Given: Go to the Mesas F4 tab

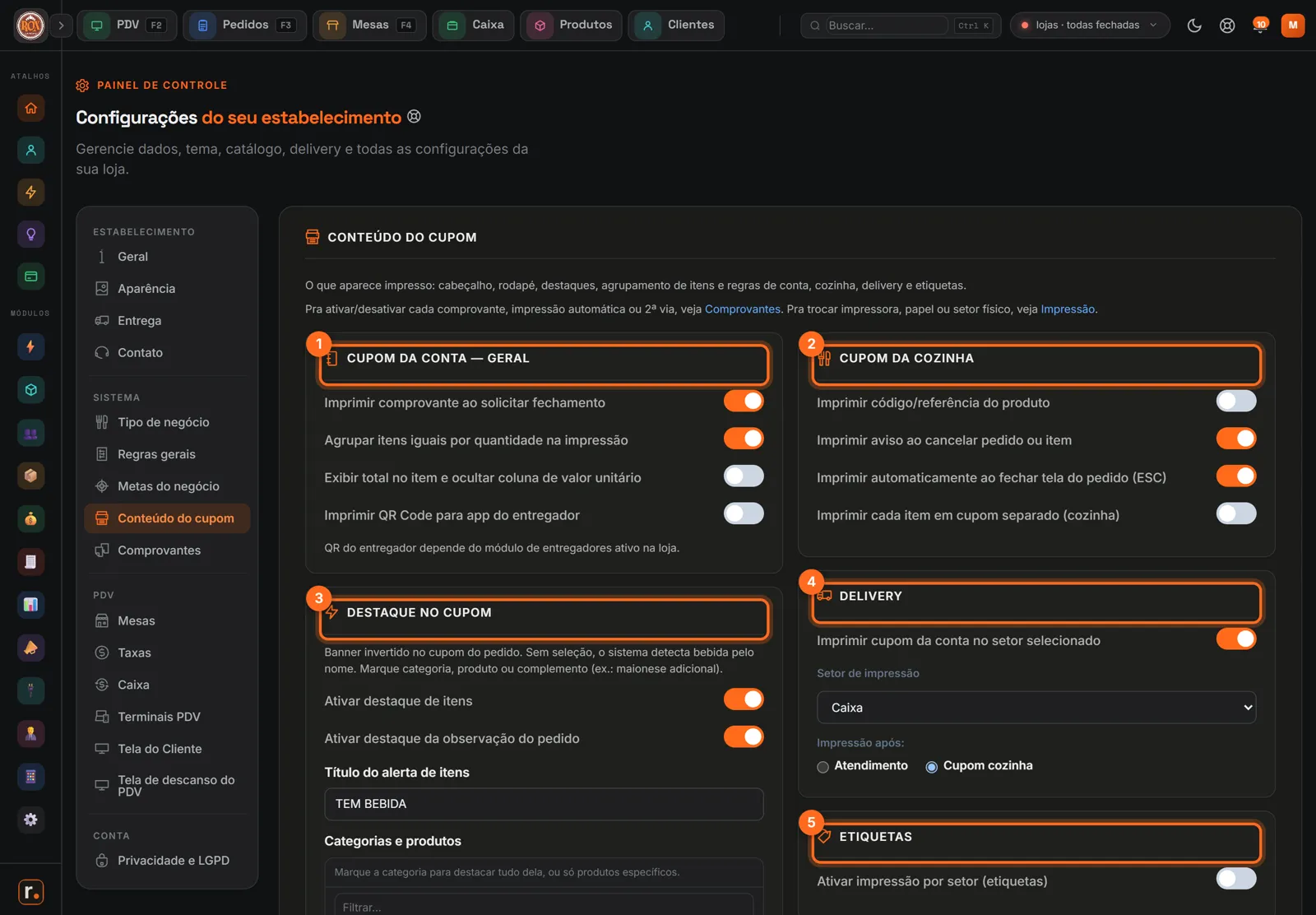Looking at the screenshot, I should 369,26.
